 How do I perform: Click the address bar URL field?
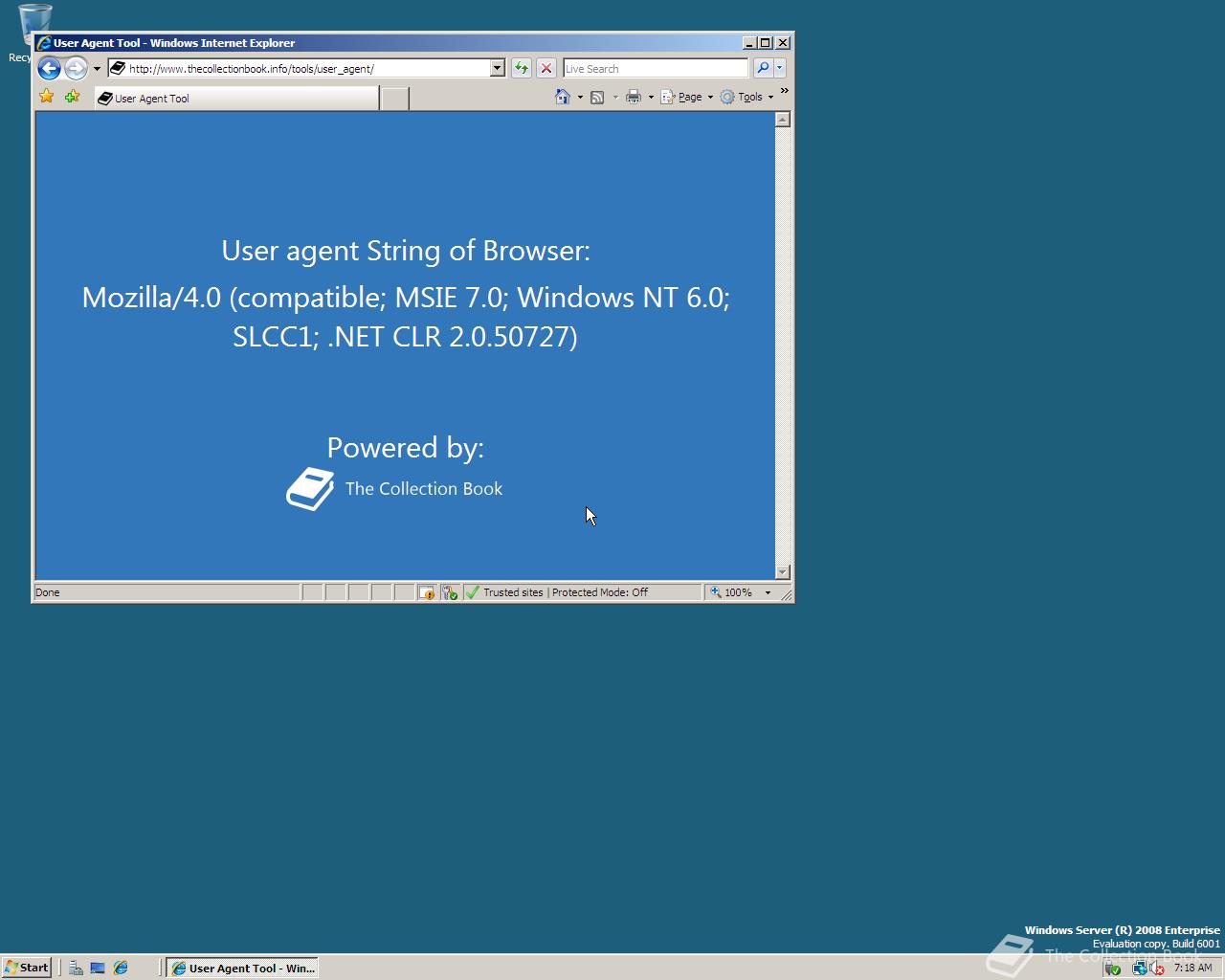[308, 68]
